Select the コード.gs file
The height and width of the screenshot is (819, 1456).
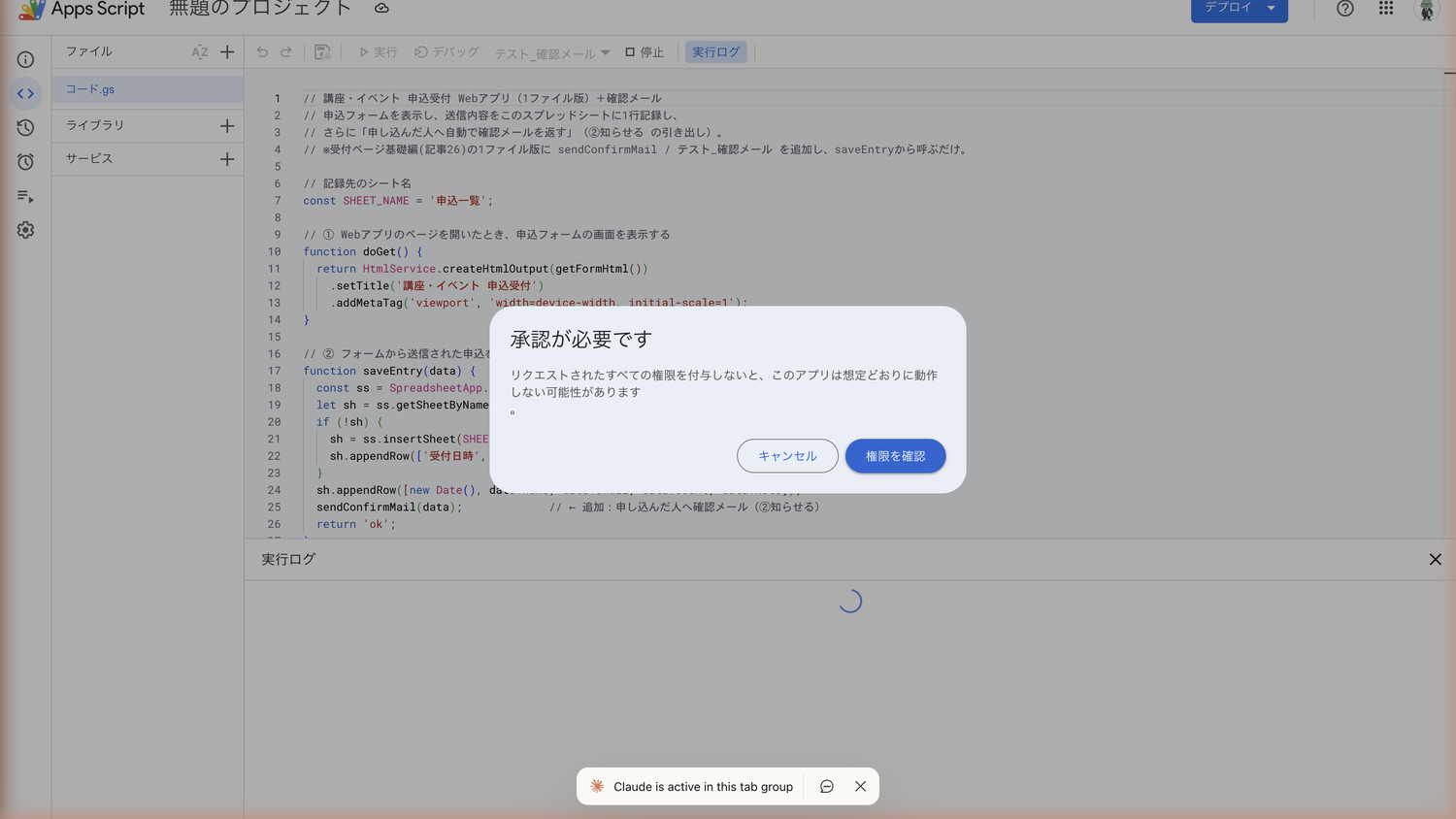pos(148,89)
